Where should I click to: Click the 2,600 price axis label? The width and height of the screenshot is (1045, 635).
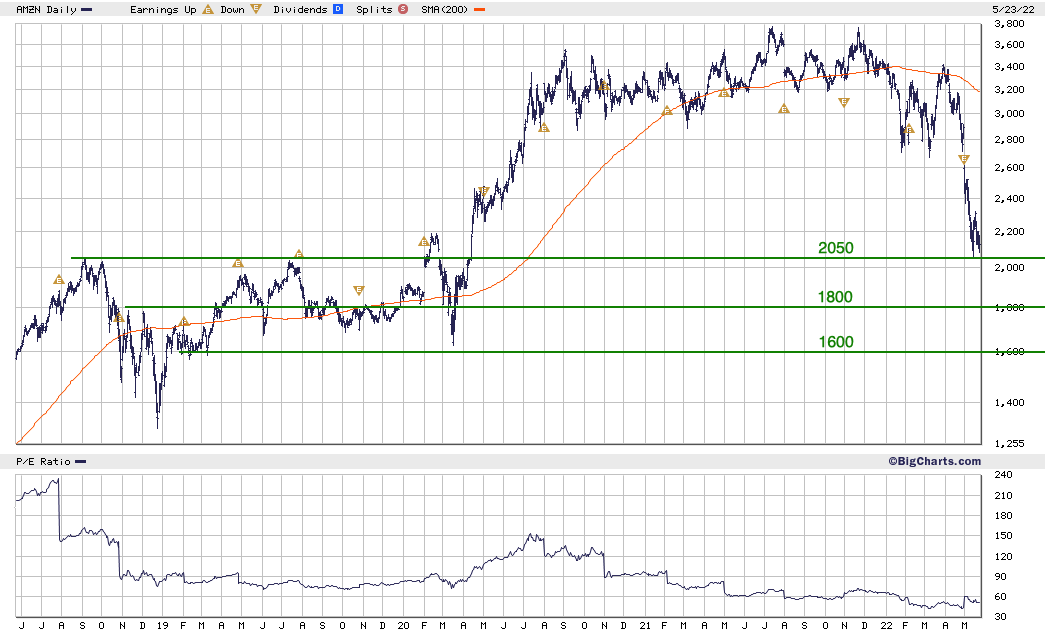1009,168
